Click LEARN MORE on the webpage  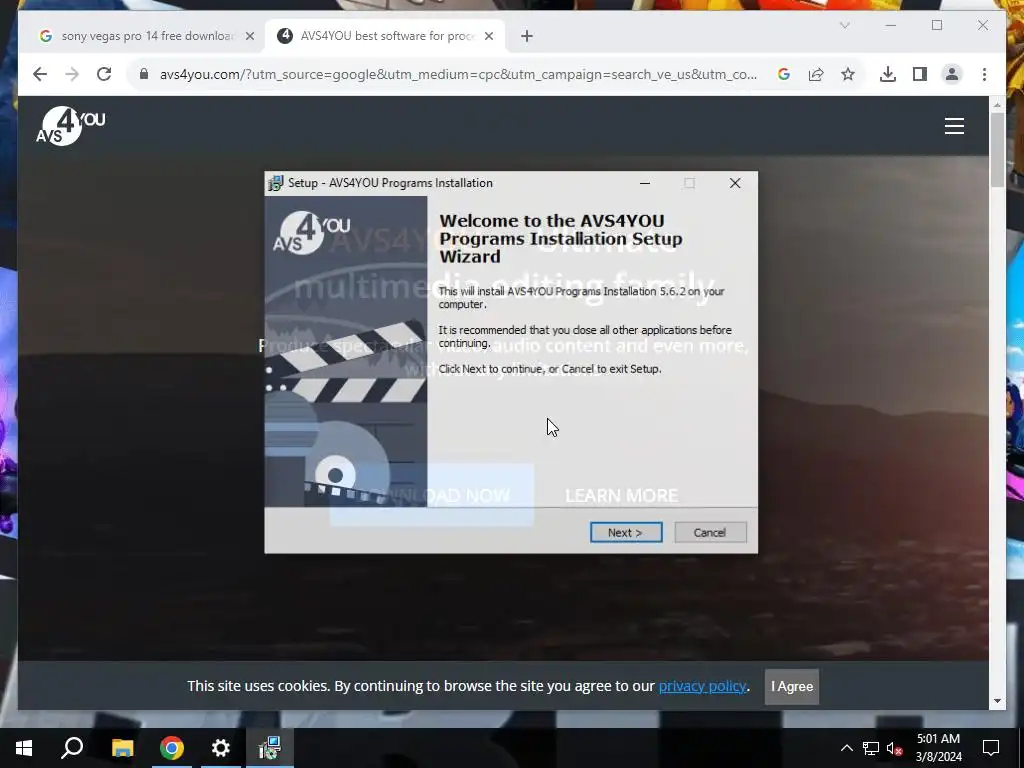point(621,496)
